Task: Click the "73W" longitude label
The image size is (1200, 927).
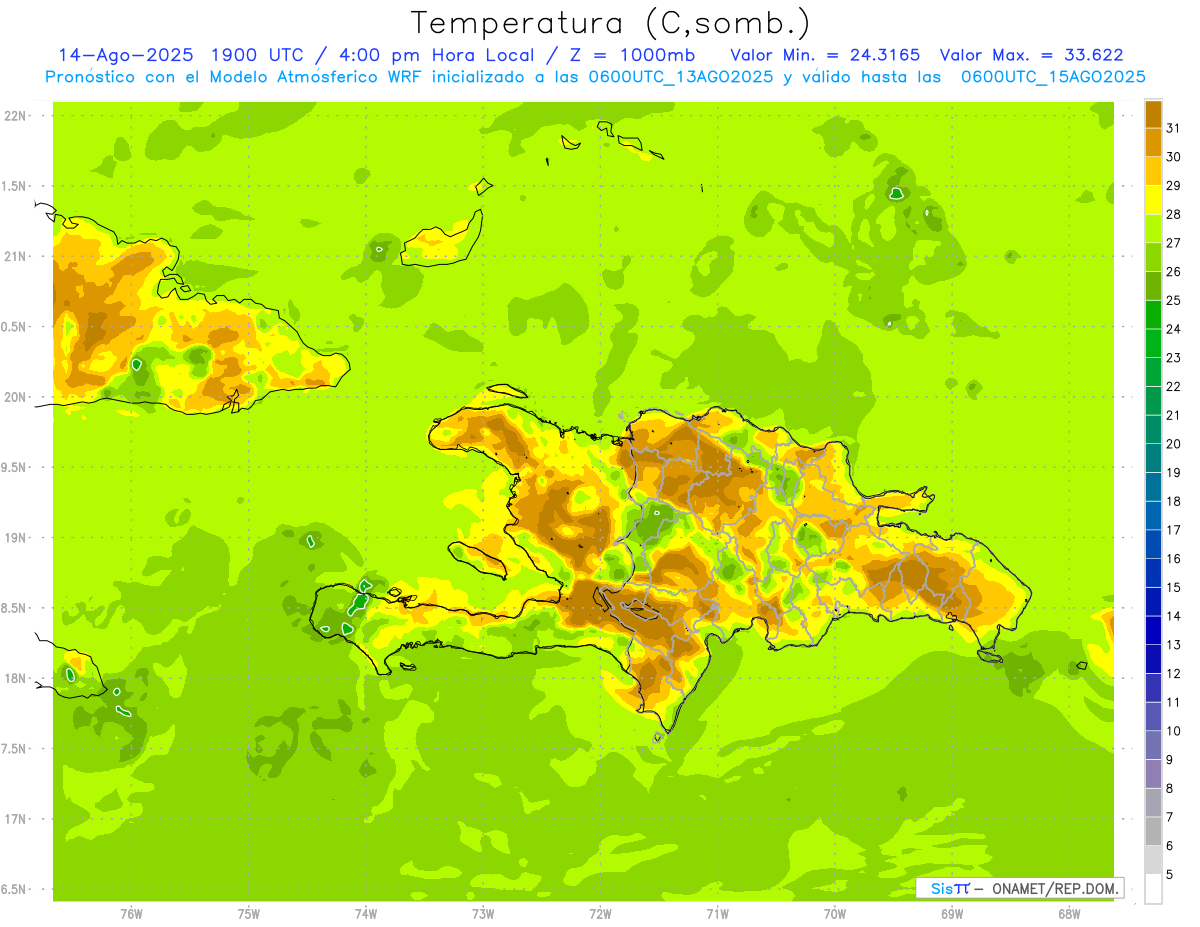Action: (483, 914)
